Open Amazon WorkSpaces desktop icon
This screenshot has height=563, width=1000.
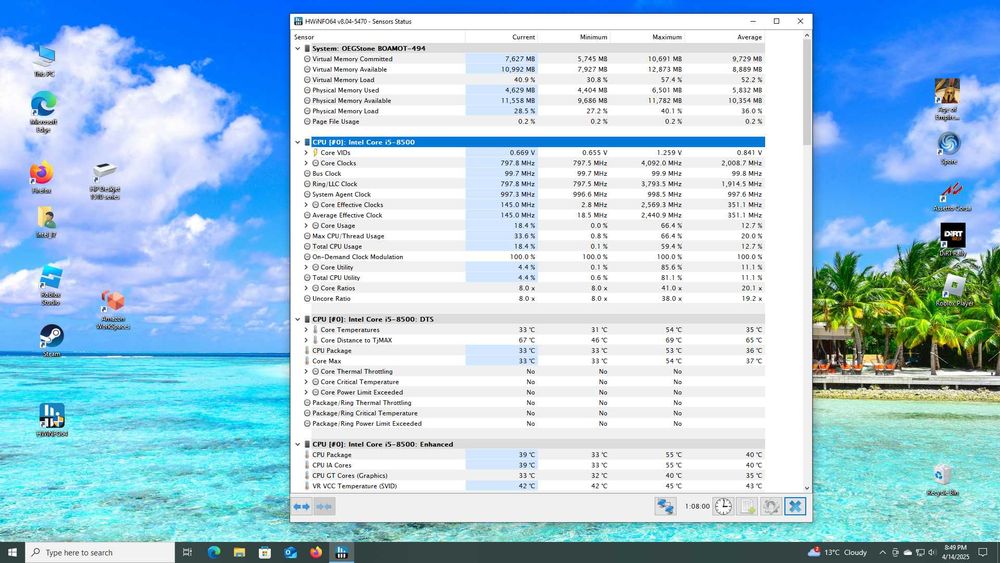113,310
